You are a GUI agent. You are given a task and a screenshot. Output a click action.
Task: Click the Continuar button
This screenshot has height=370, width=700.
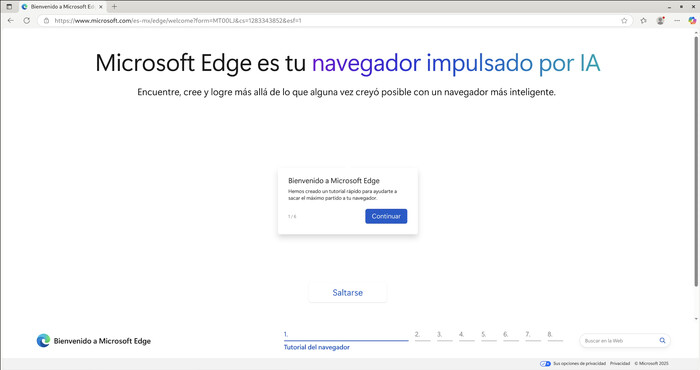pyautogui.click(x=386, y=216)
